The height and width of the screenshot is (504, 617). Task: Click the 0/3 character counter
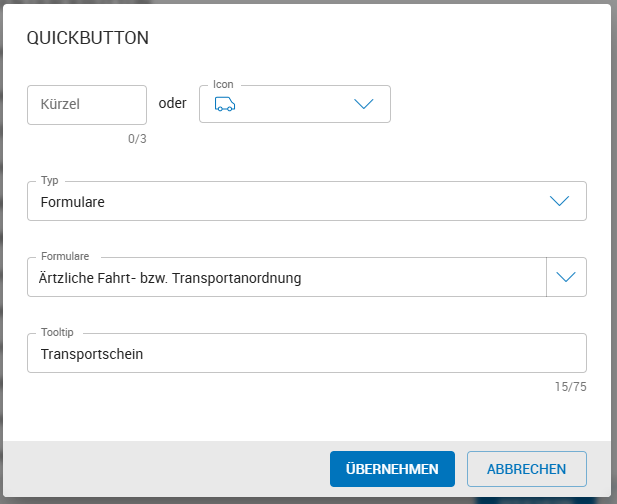tap(137, 139)
